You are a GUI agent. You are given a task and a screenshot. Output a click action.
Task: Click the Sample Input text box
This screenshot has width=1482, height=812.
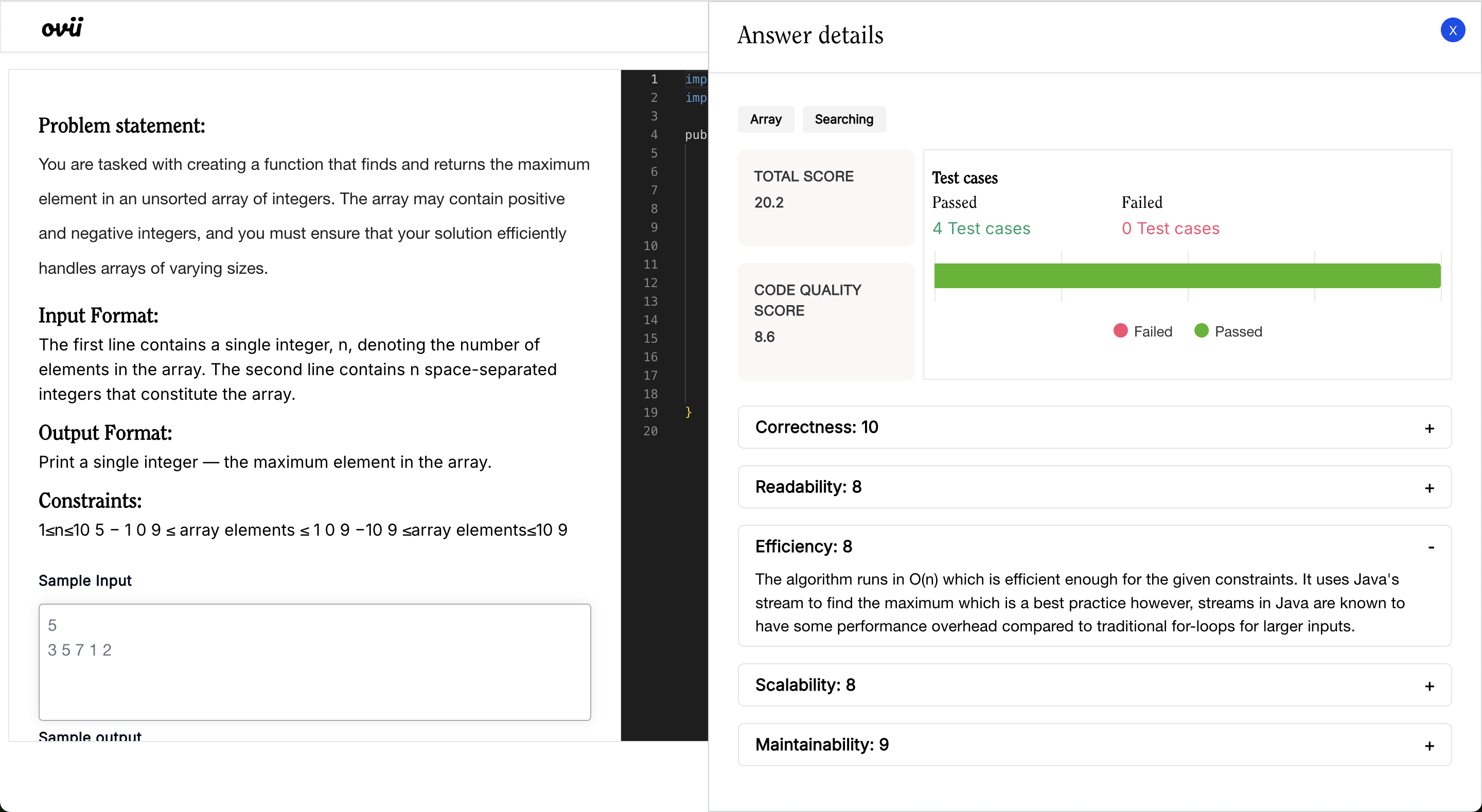pos(314,662)
